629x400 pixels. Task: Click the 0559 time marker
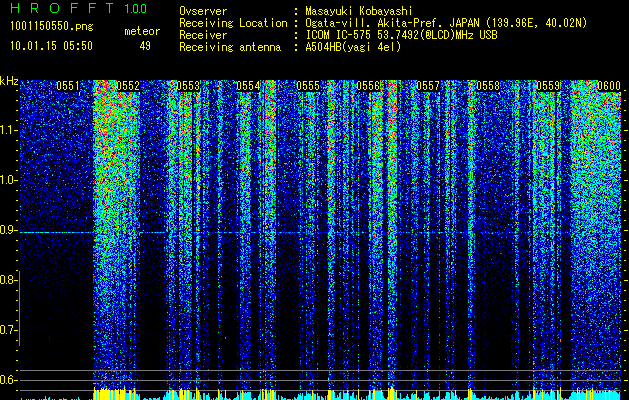coord(548,86)
